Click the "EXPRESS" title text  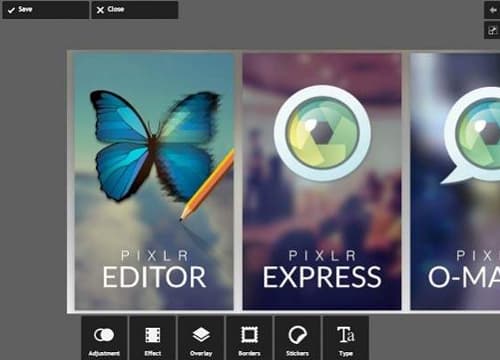click(x=322, y=277)
